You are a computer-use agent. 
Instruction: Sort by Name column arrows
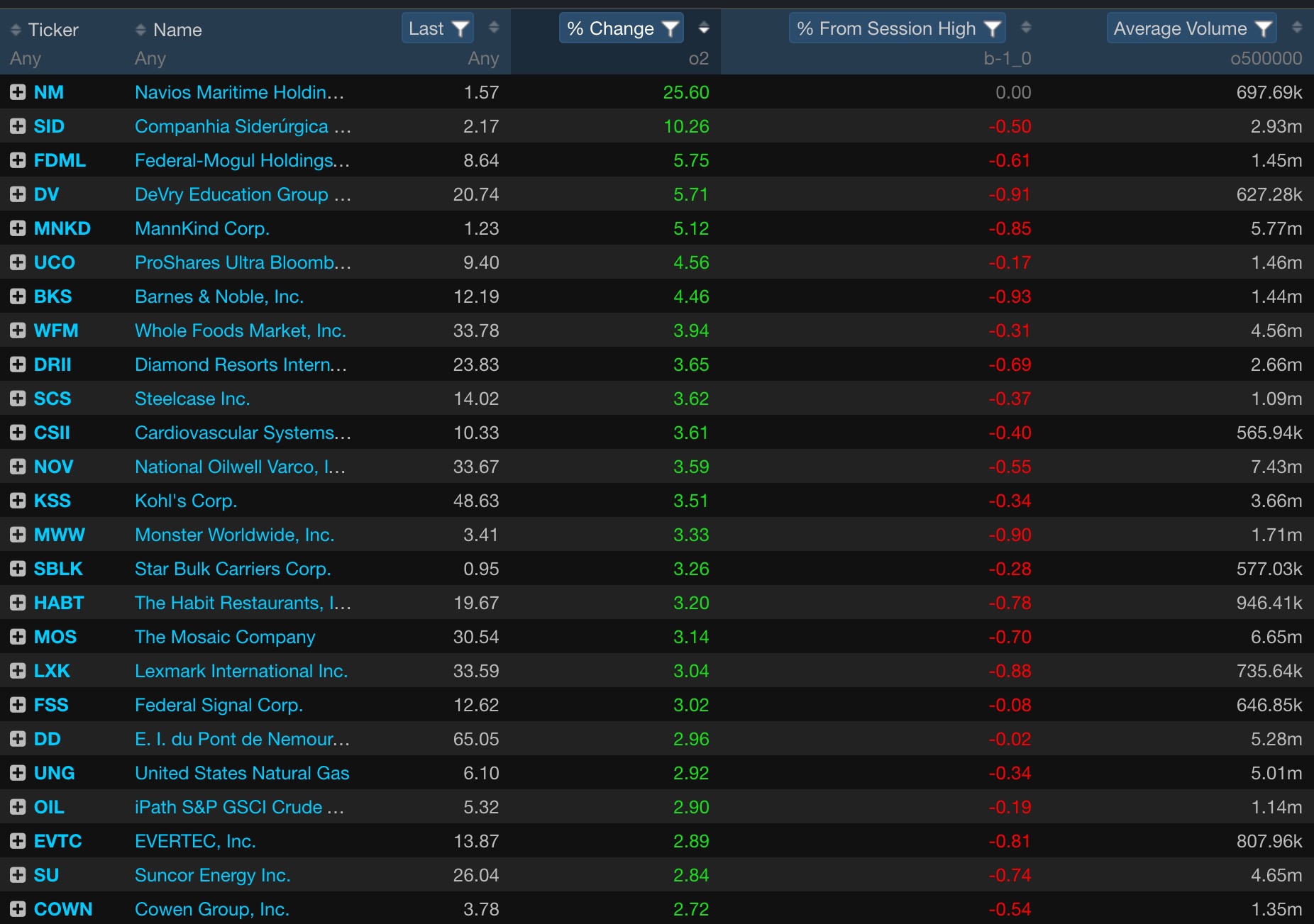coord(140,30)
